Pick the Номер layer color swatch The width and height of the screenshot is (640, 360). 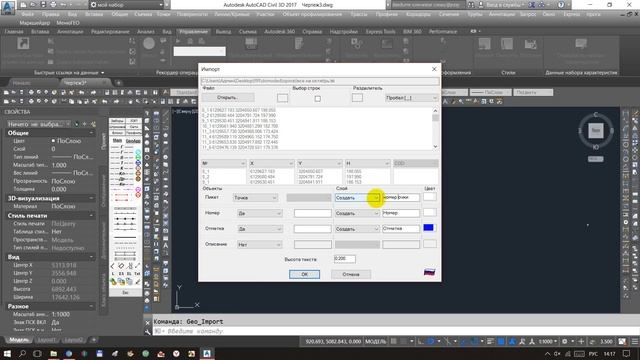point(429,212)
